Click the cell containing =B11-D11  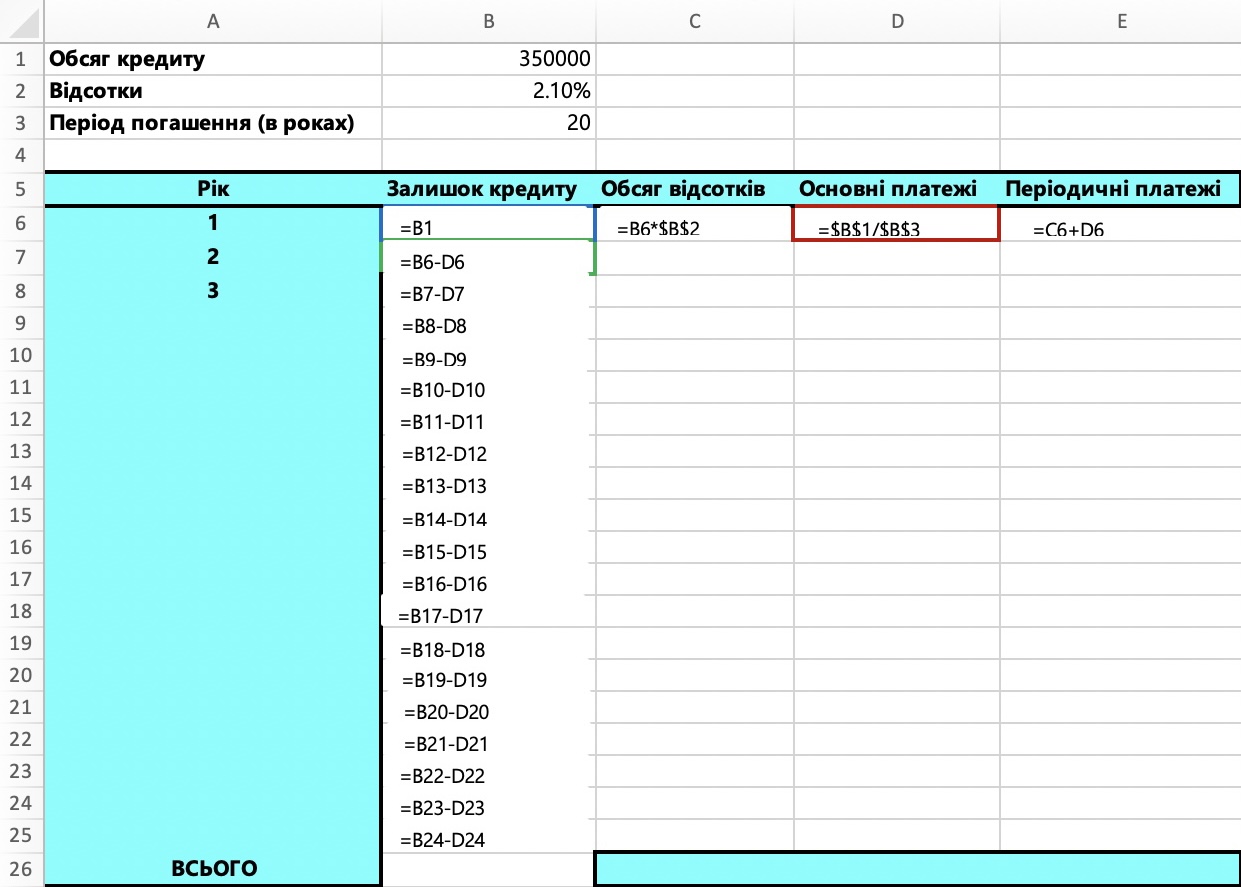[x=489, y=420]
